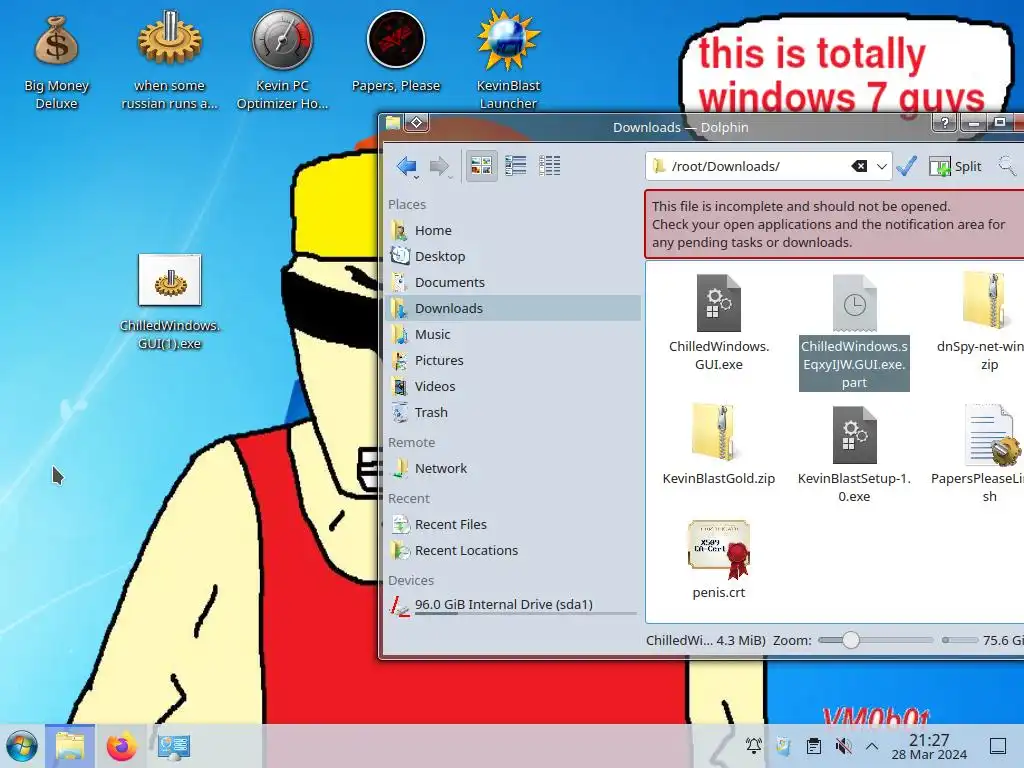1024x768 pixels.
Task: Open Videos in Places panel
Action: [512, 387]
